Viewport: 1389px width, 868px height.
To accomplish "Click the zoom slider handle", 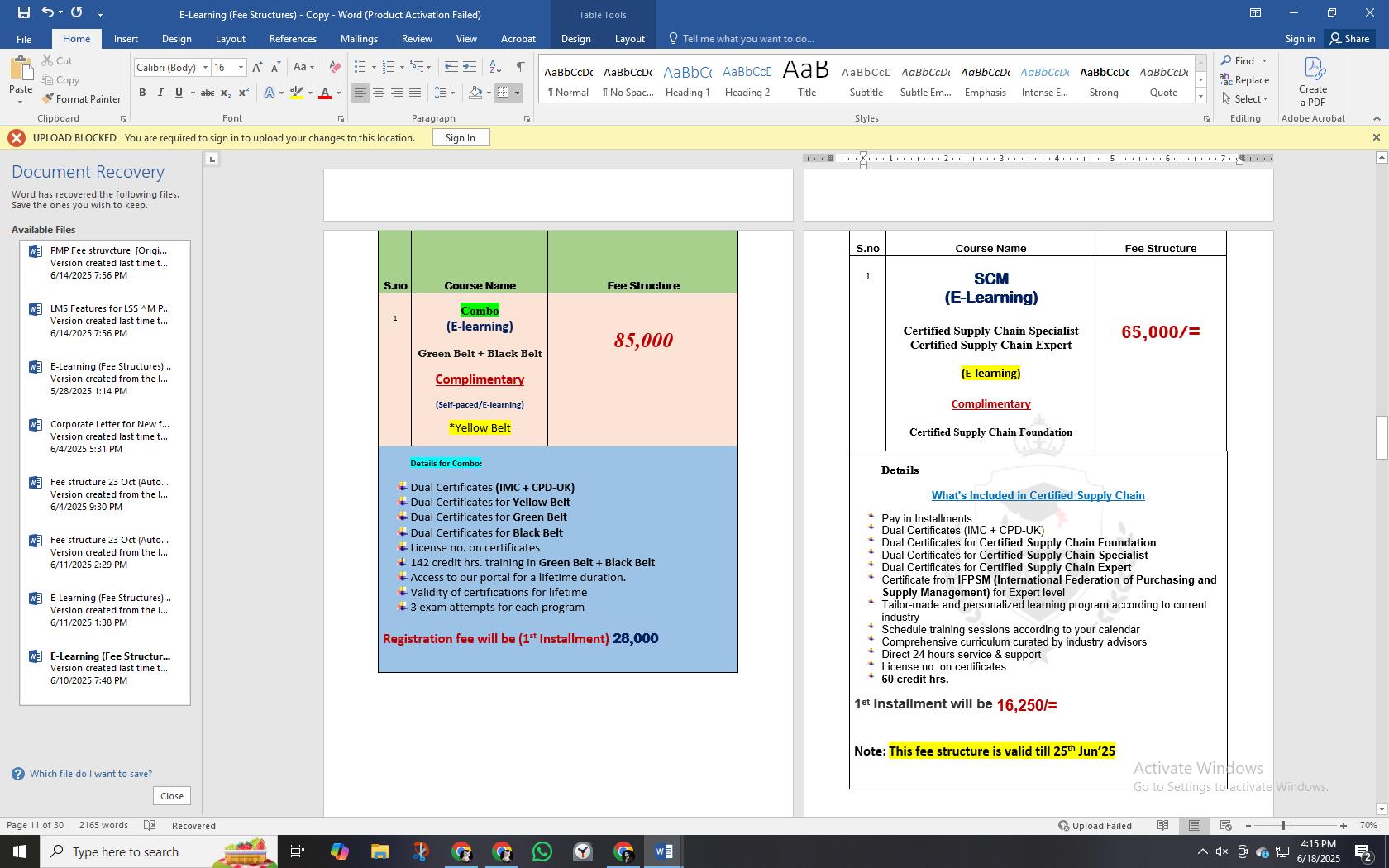I will [x=1283, y=825].
